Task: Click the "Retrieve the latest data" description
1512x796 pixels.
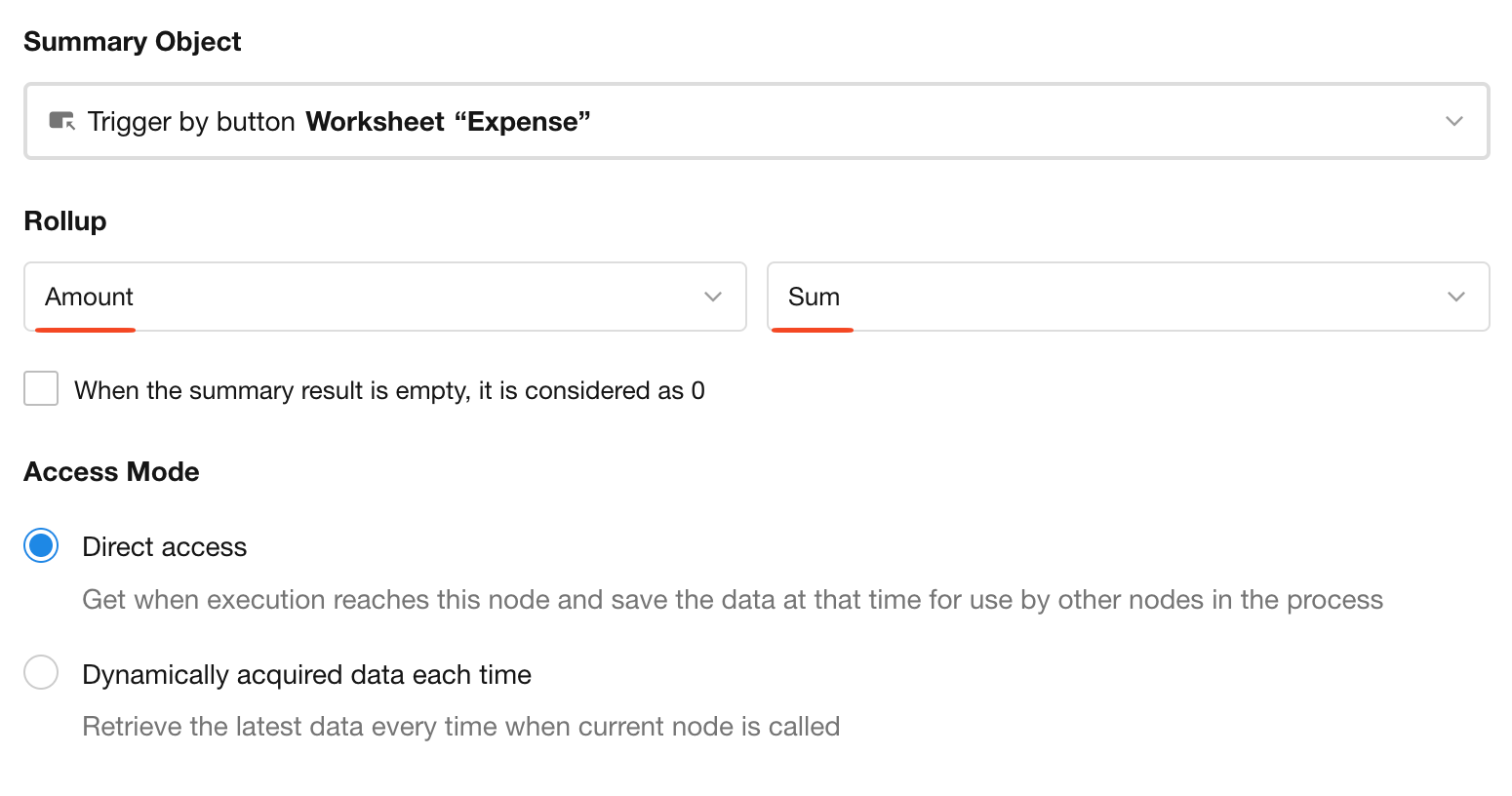Action: (x=460, y=727)
